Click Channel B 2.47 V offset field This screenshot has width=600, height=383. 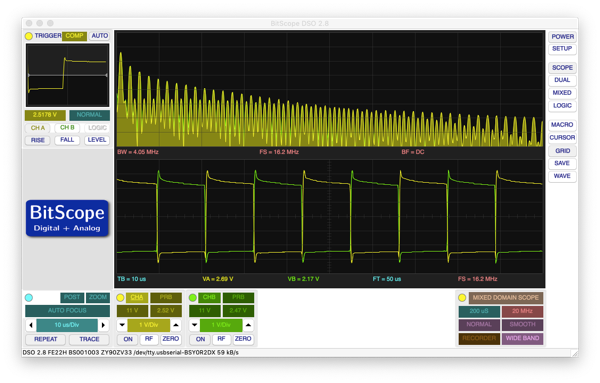[238, 311]
